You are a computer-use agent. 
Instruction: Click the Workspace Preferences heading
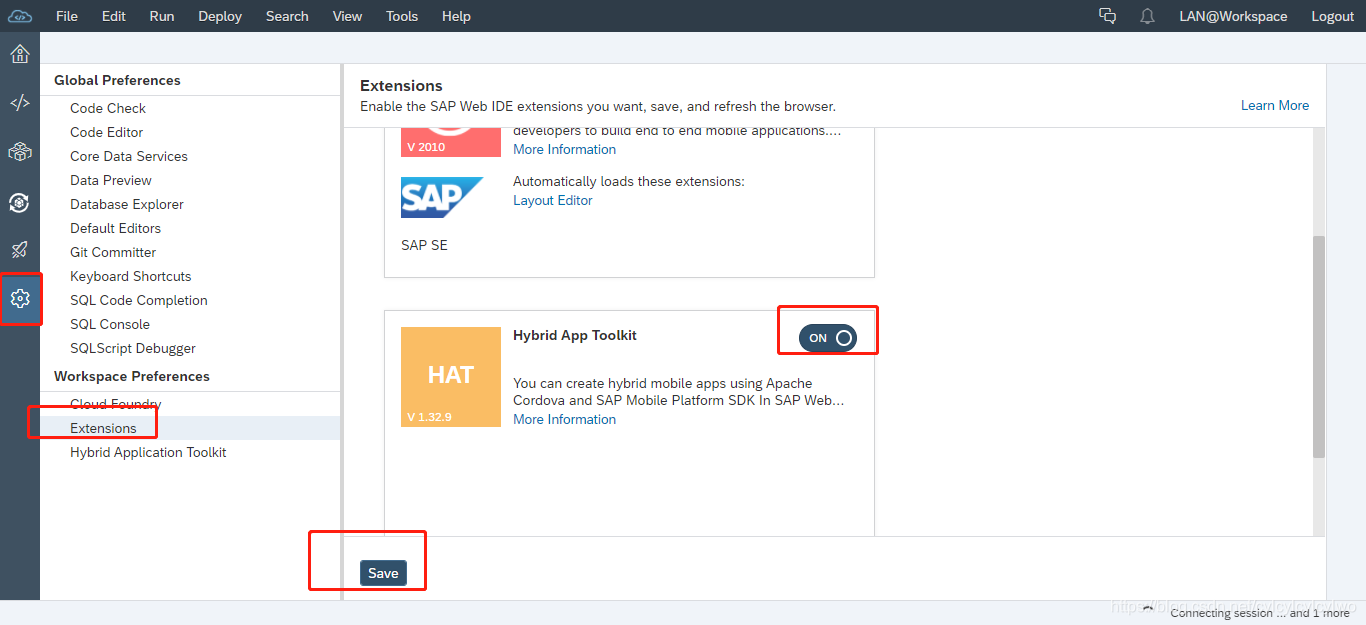click(132, 376)
